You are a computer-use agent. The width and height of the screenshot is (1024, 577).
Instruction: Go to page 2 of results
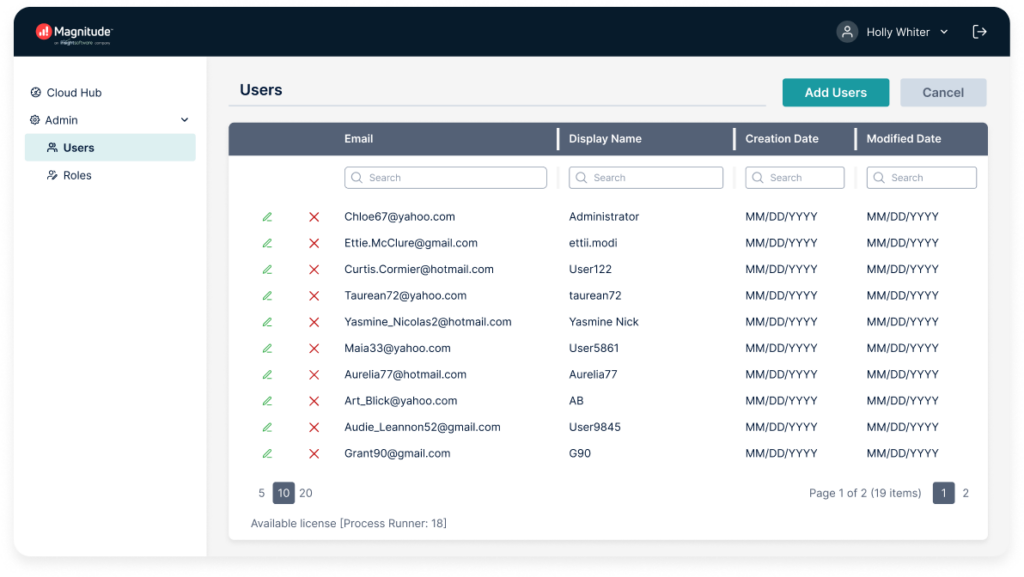point(964,492)
